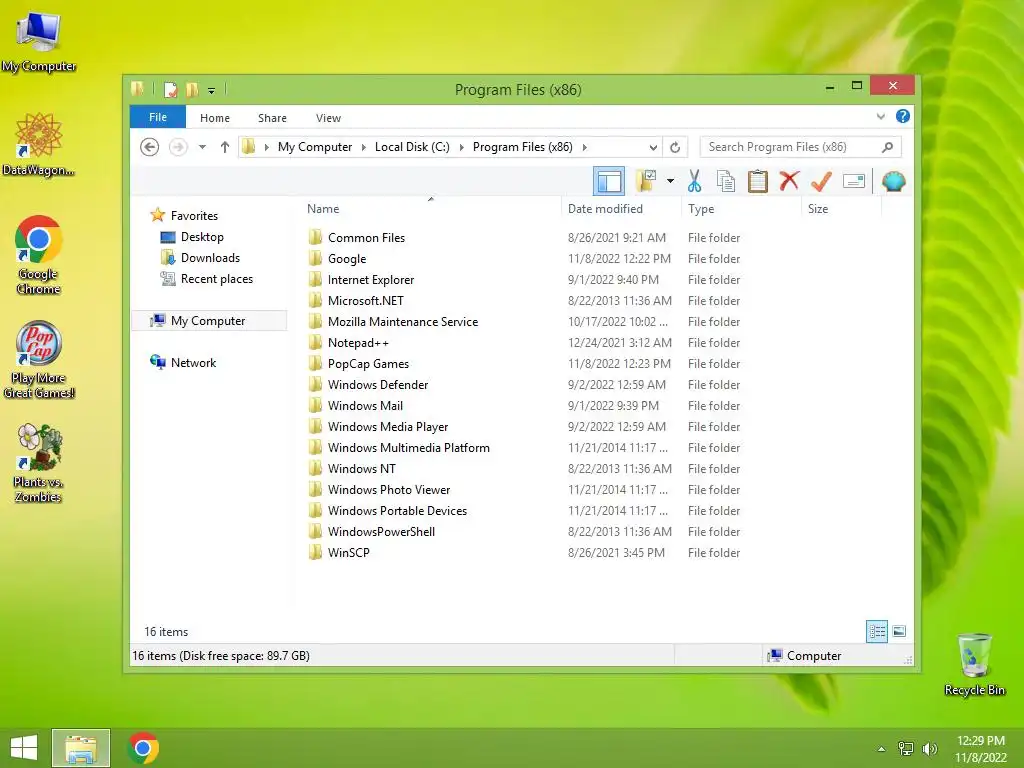This screenshot has height=768, width=1024.
Task: Click the red X Delete toolbar icon
Action: pos(789,180)
